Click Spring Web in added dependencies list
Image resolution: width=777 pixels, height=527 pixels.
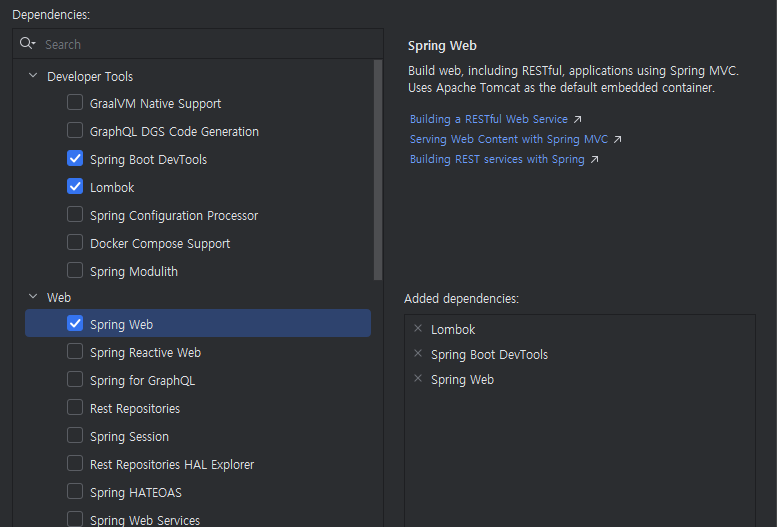click(462, 380)
